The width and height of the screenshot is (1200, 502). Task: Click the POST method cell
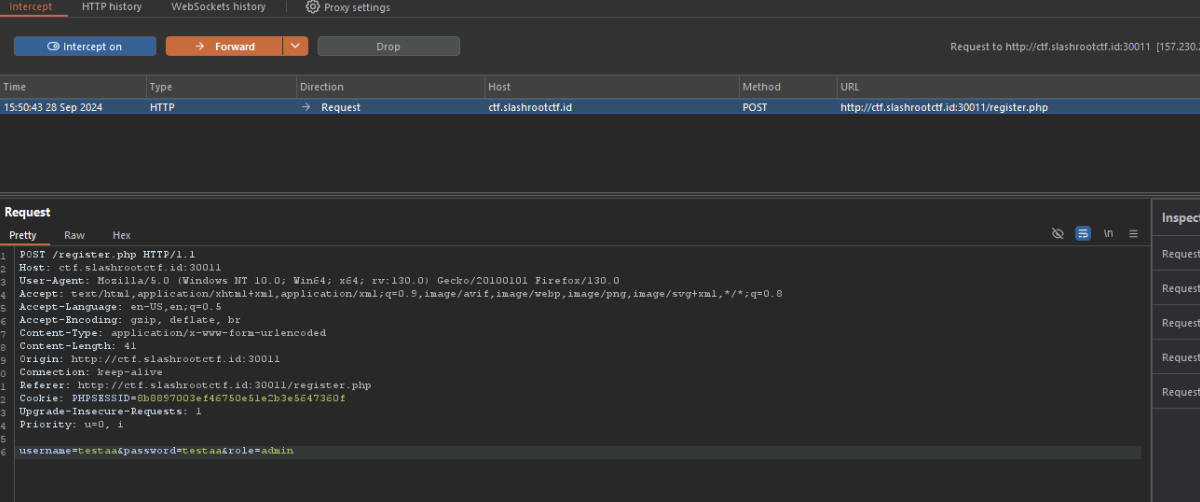[x=755, y=107]
